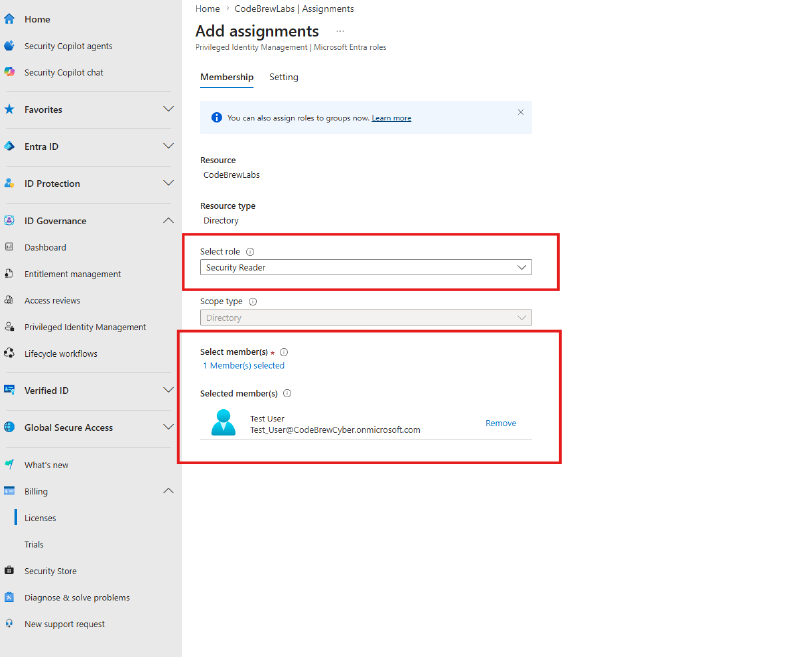This screenshot has height=657, width=800.
Task: Click the Access reviews icon
Action: [x=9, y=300]
